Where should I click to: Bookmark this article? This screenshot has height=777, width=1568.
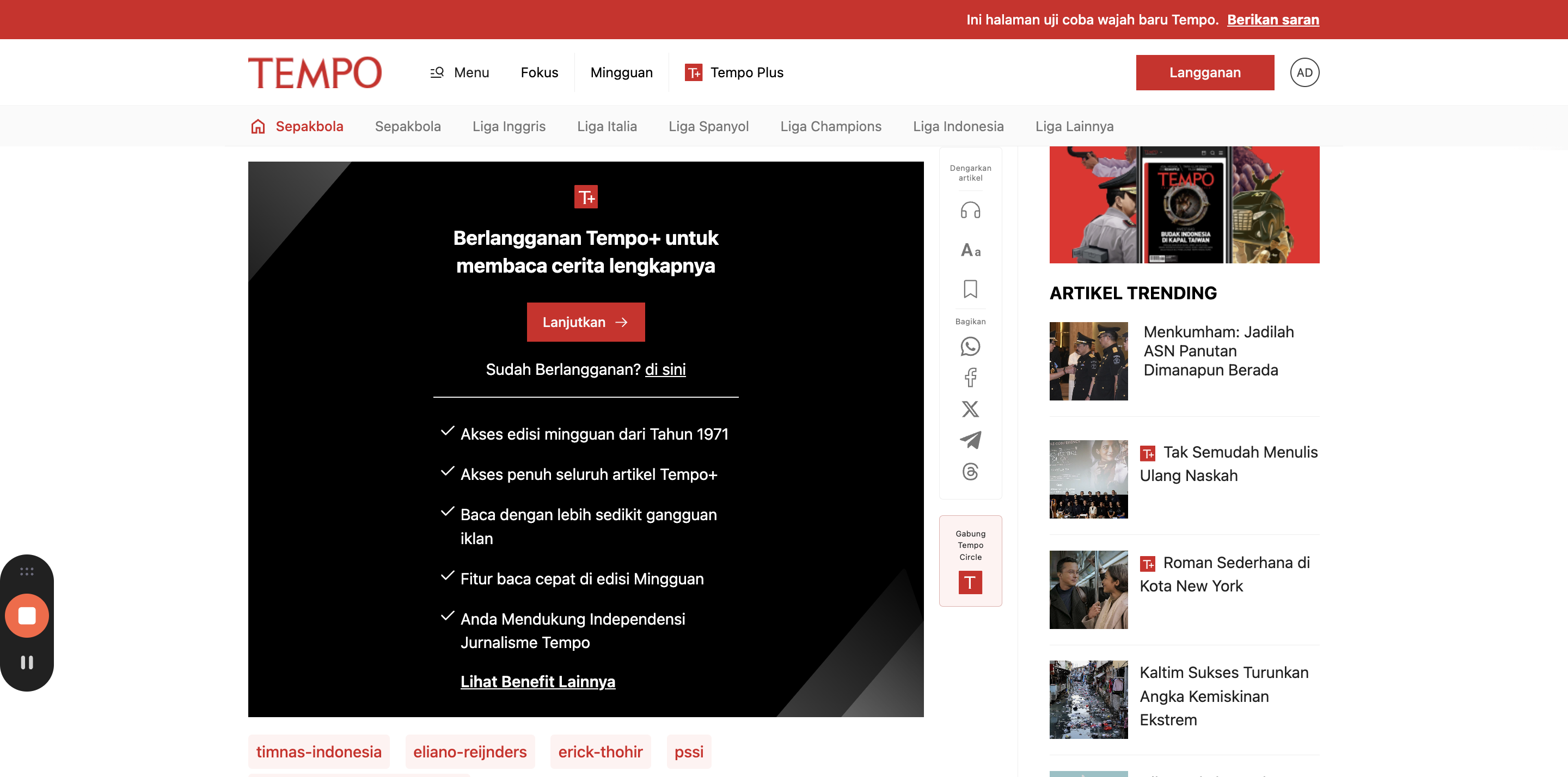970,289
